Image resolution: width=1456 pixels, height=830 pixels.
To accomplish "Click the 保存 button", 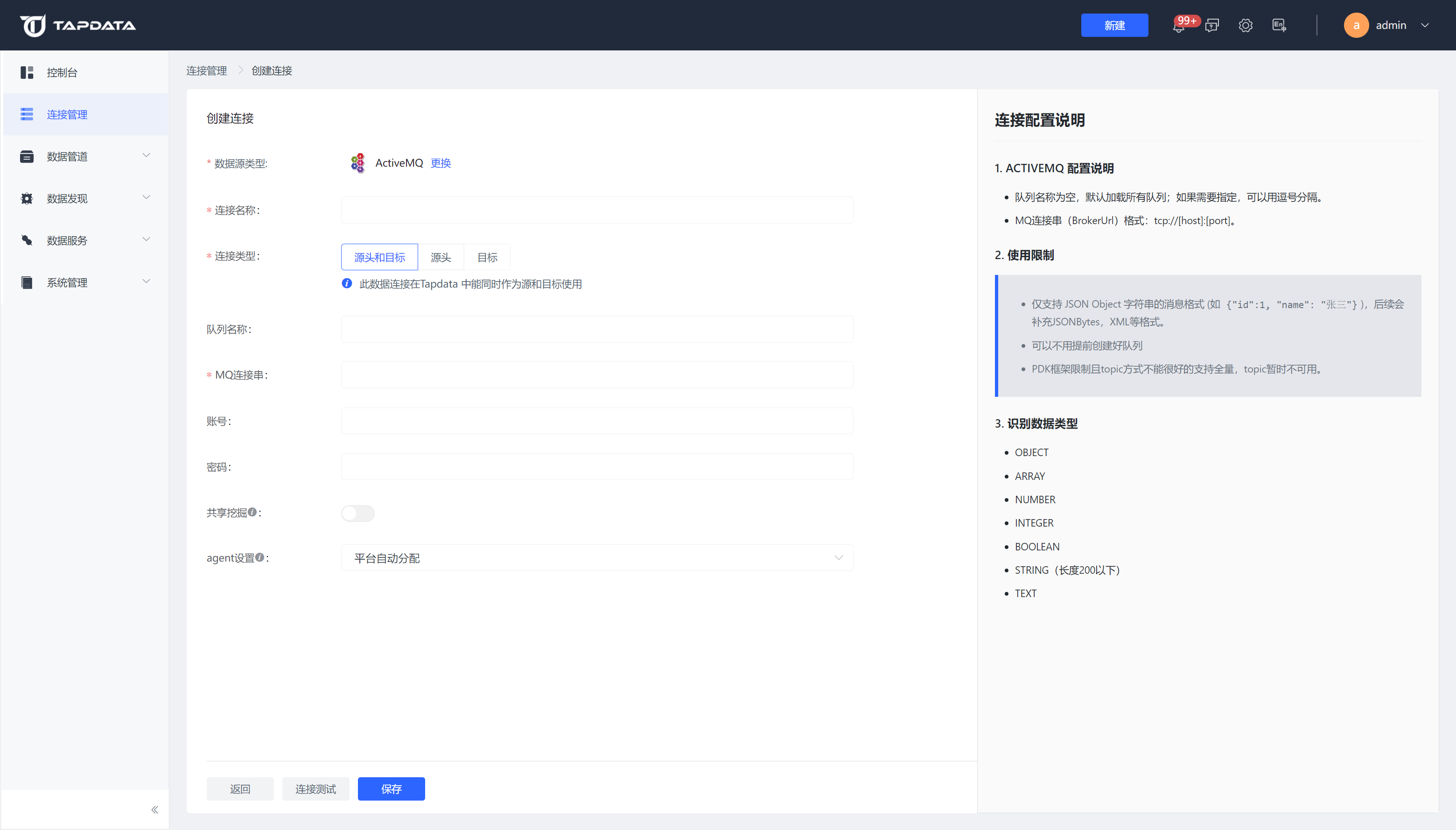I will point(391,789).
